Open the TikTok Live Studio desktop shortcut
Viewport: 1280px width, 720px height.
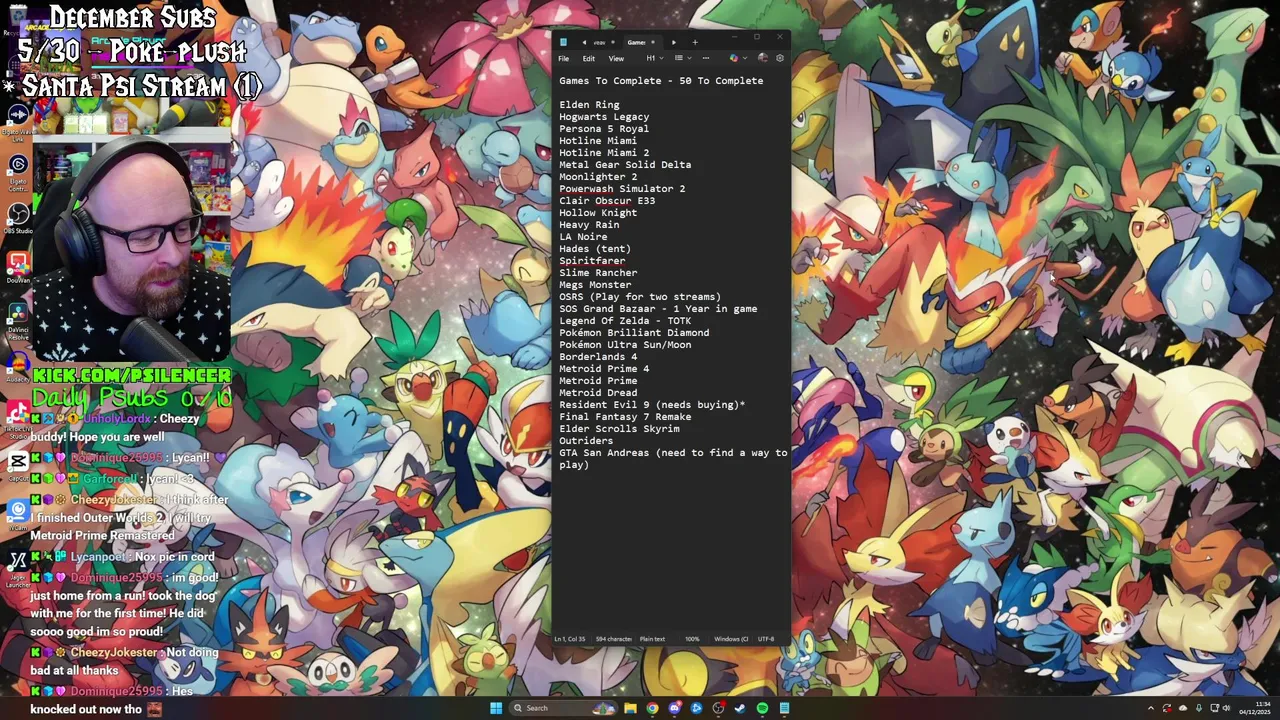(x=18, y=418)
